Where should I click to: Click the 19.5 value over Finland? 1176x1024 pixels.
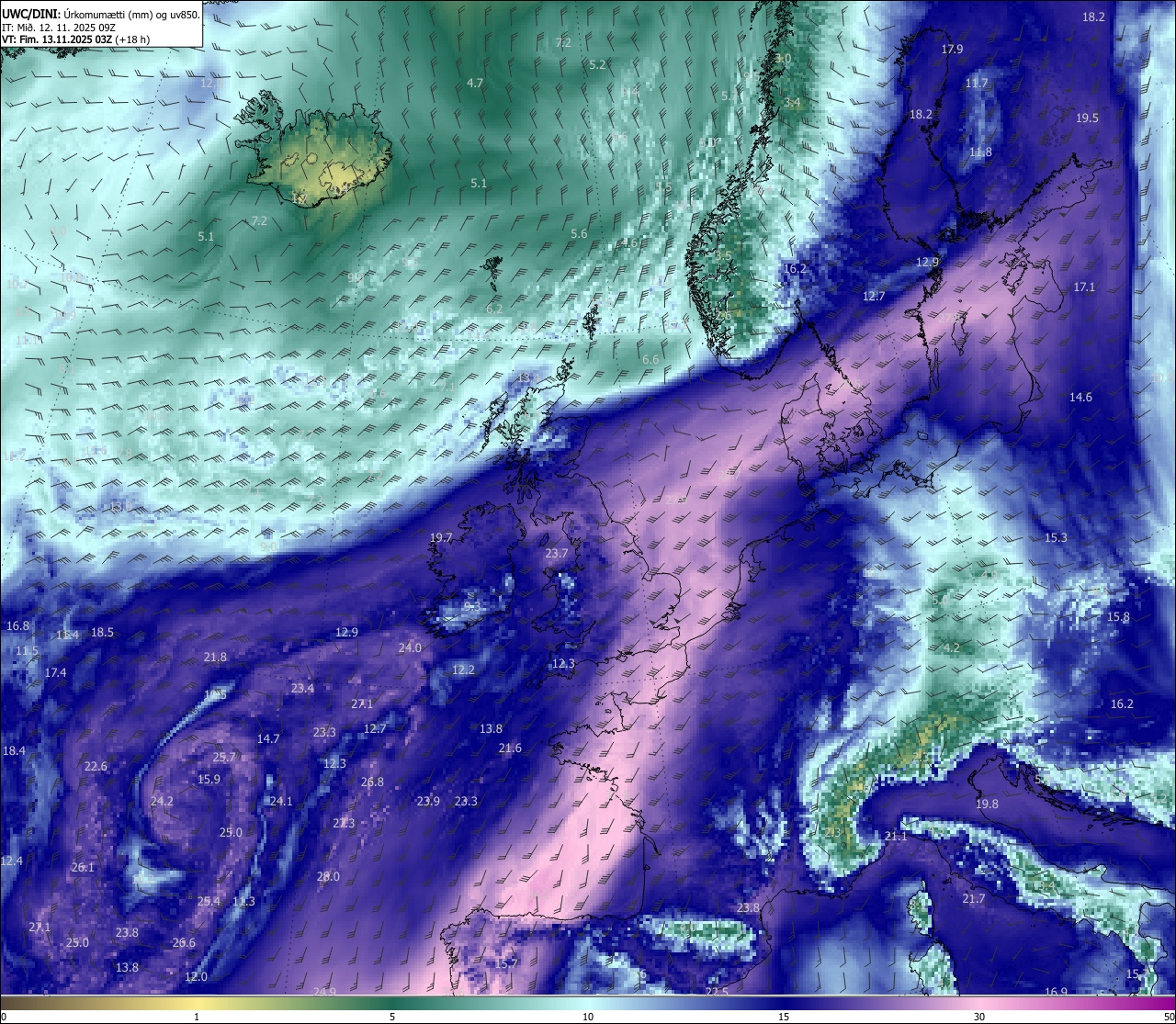1087,118
